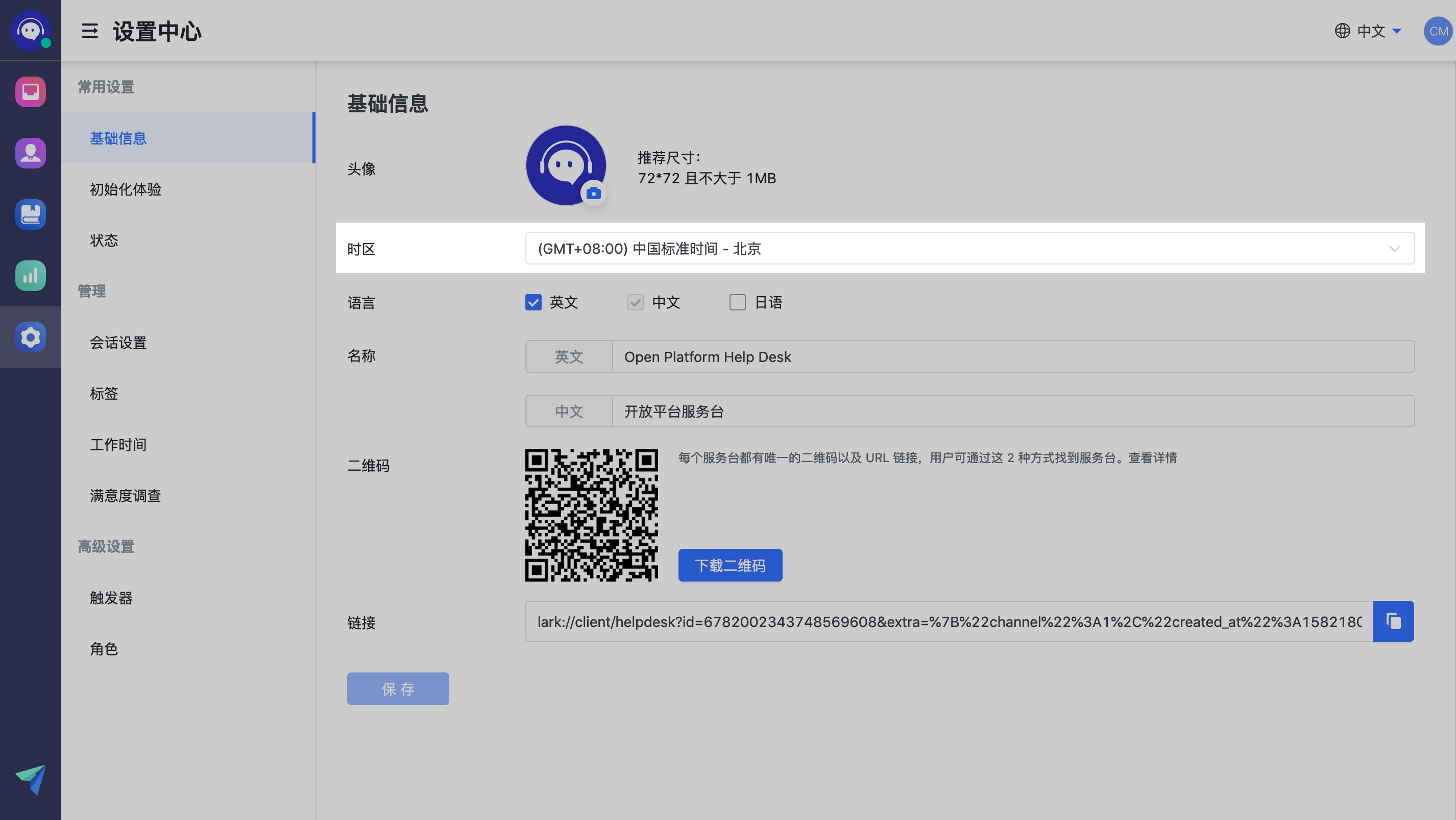Toggle the 中文 language checkbox
1456x820 pixels.
tap(635, 302)
